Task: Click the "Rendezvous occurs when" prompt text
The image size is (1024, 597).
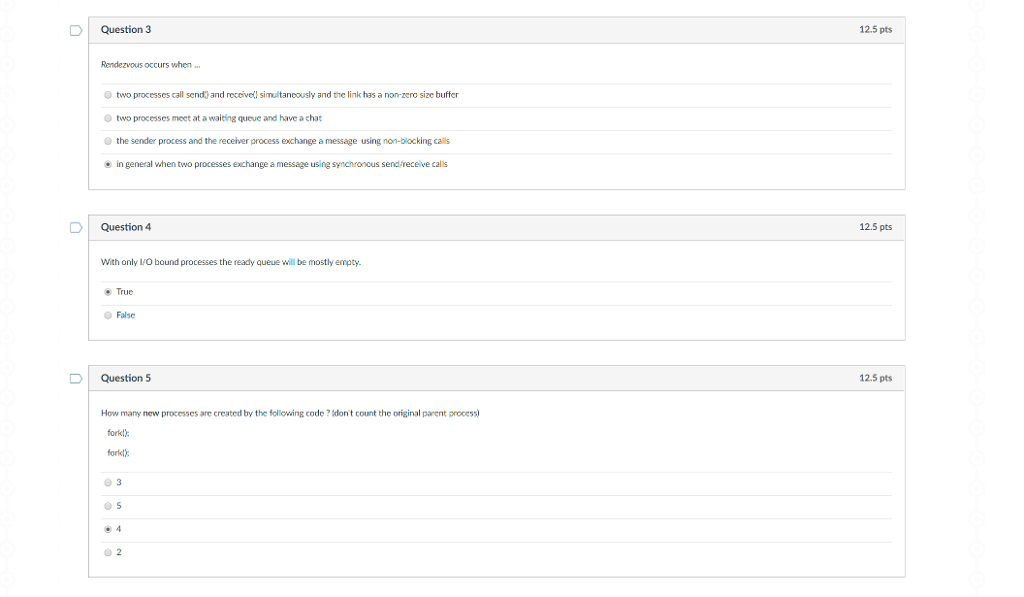Action: [146, 65]
